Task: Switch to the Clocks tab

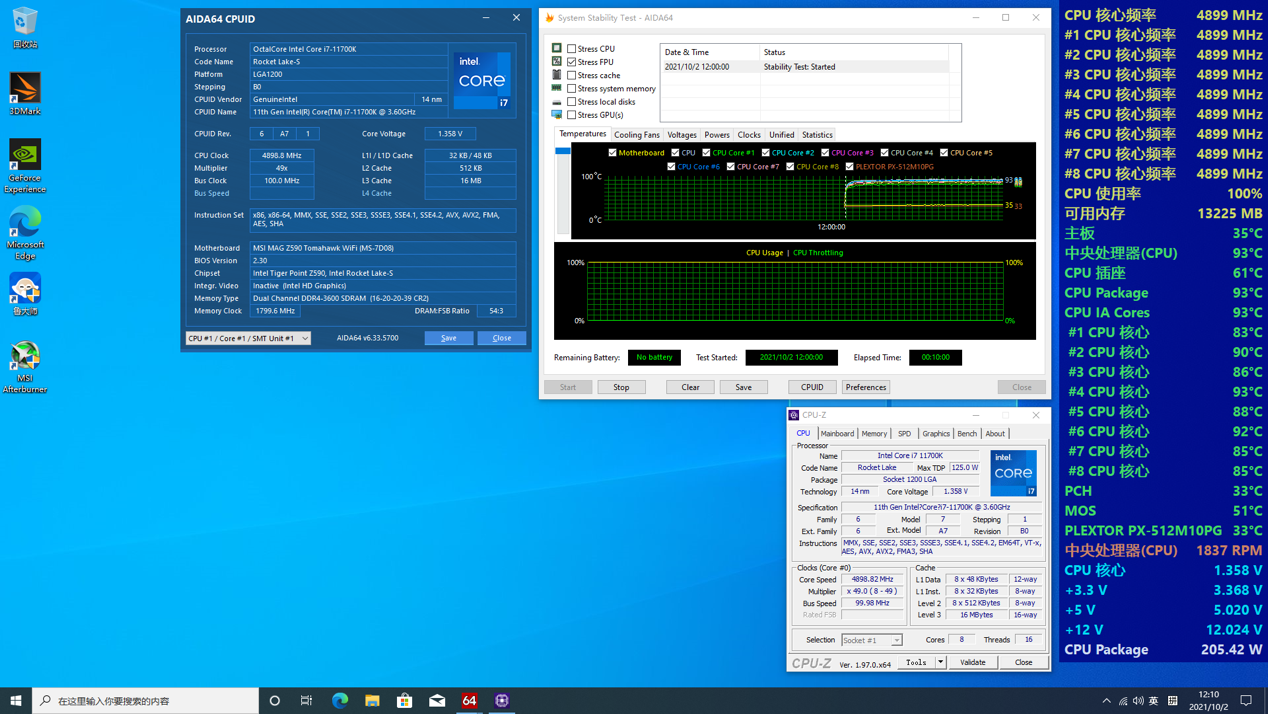Action: [x=749, y=135]
